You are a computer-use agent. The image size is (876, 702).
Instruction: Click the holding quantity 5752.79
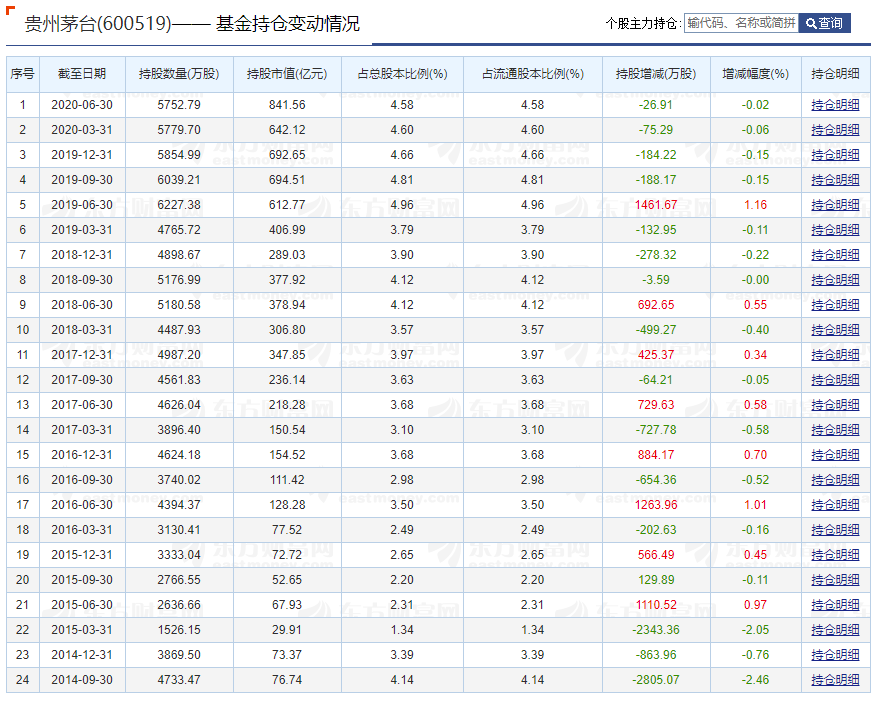click(179, 105)
